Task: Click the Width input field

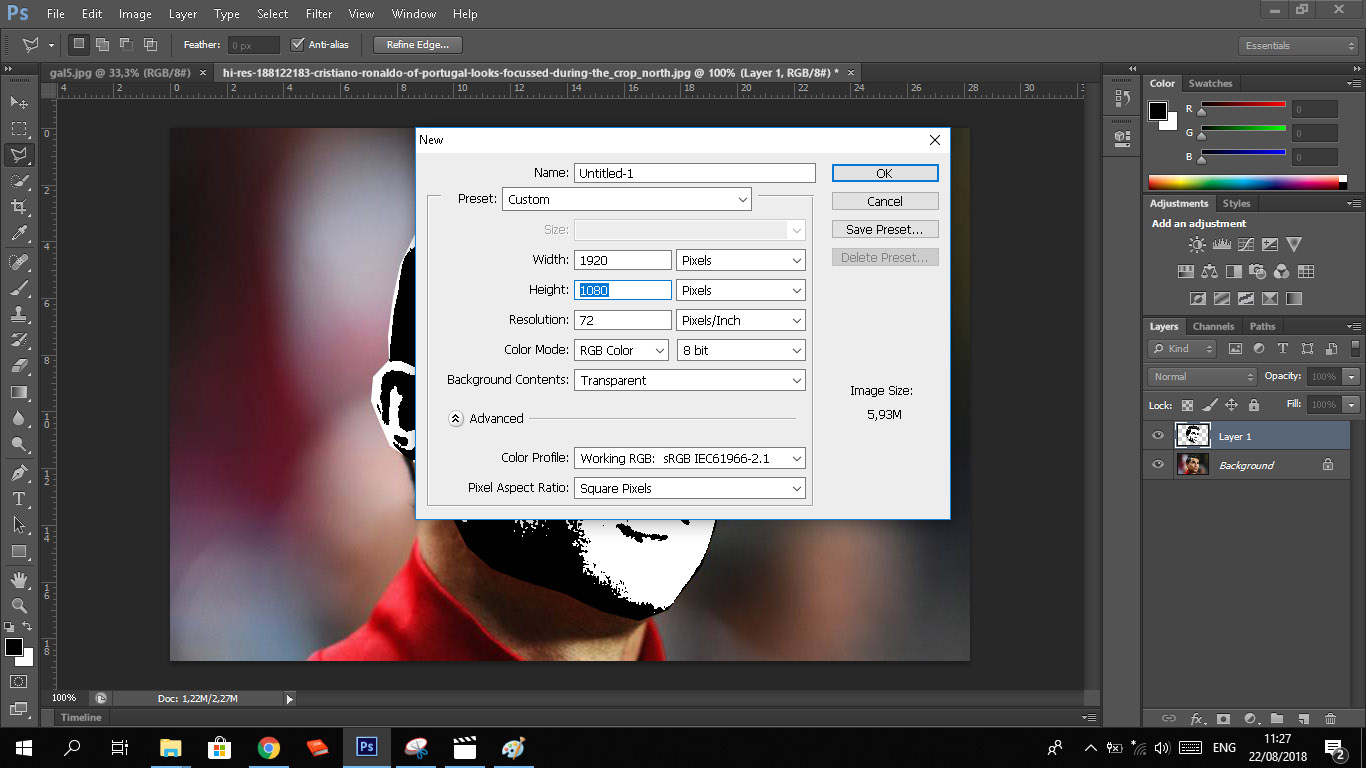Action: coord(622,260)
